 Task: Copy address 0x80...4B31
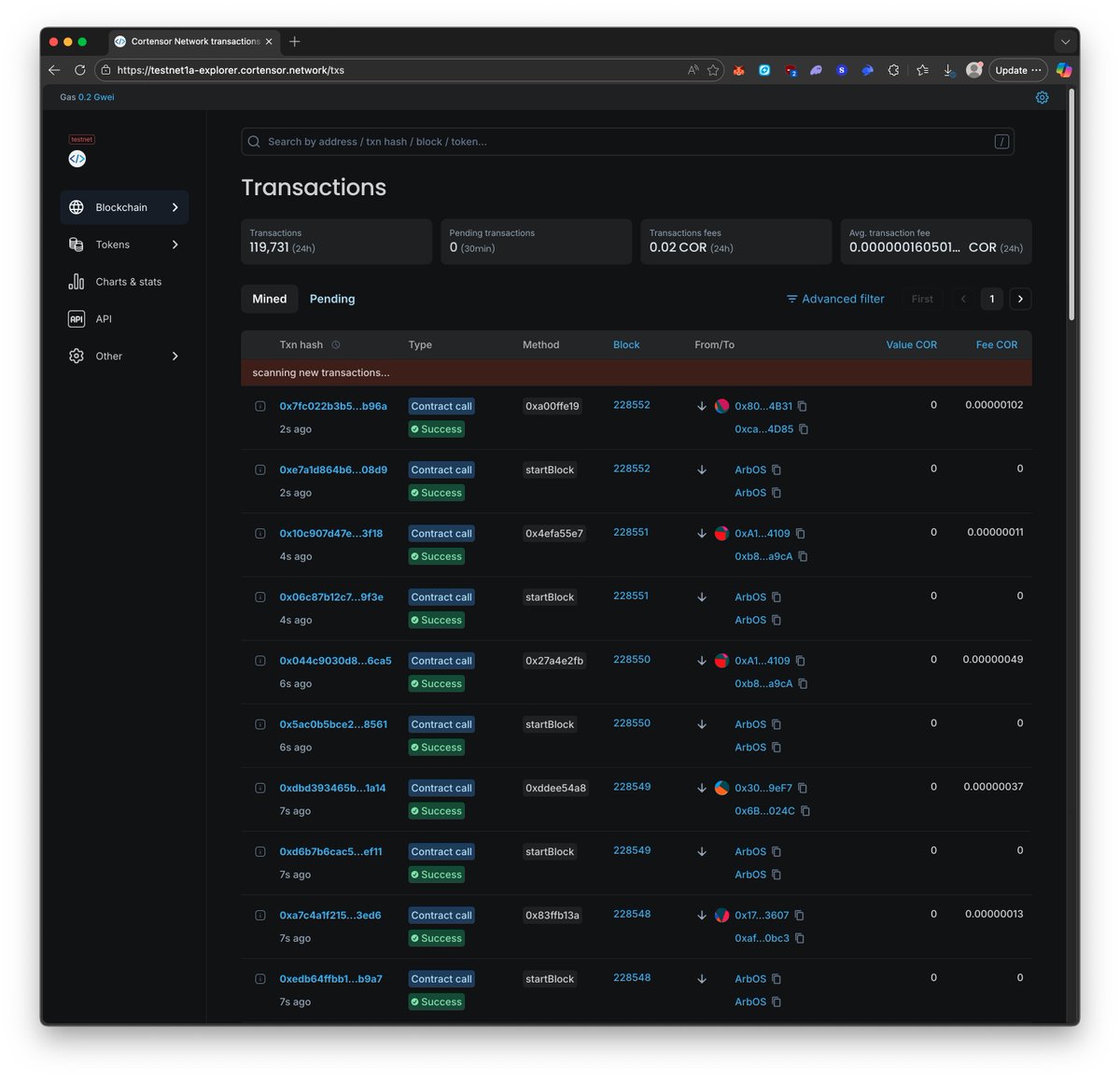[x=802, y=406]
